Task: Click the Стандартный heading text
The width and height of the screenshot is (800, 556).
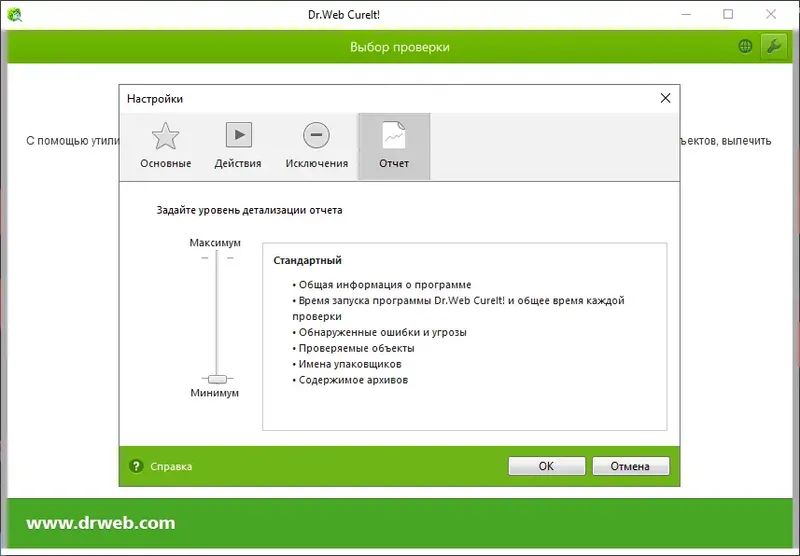Action: (x=307, y=260)
